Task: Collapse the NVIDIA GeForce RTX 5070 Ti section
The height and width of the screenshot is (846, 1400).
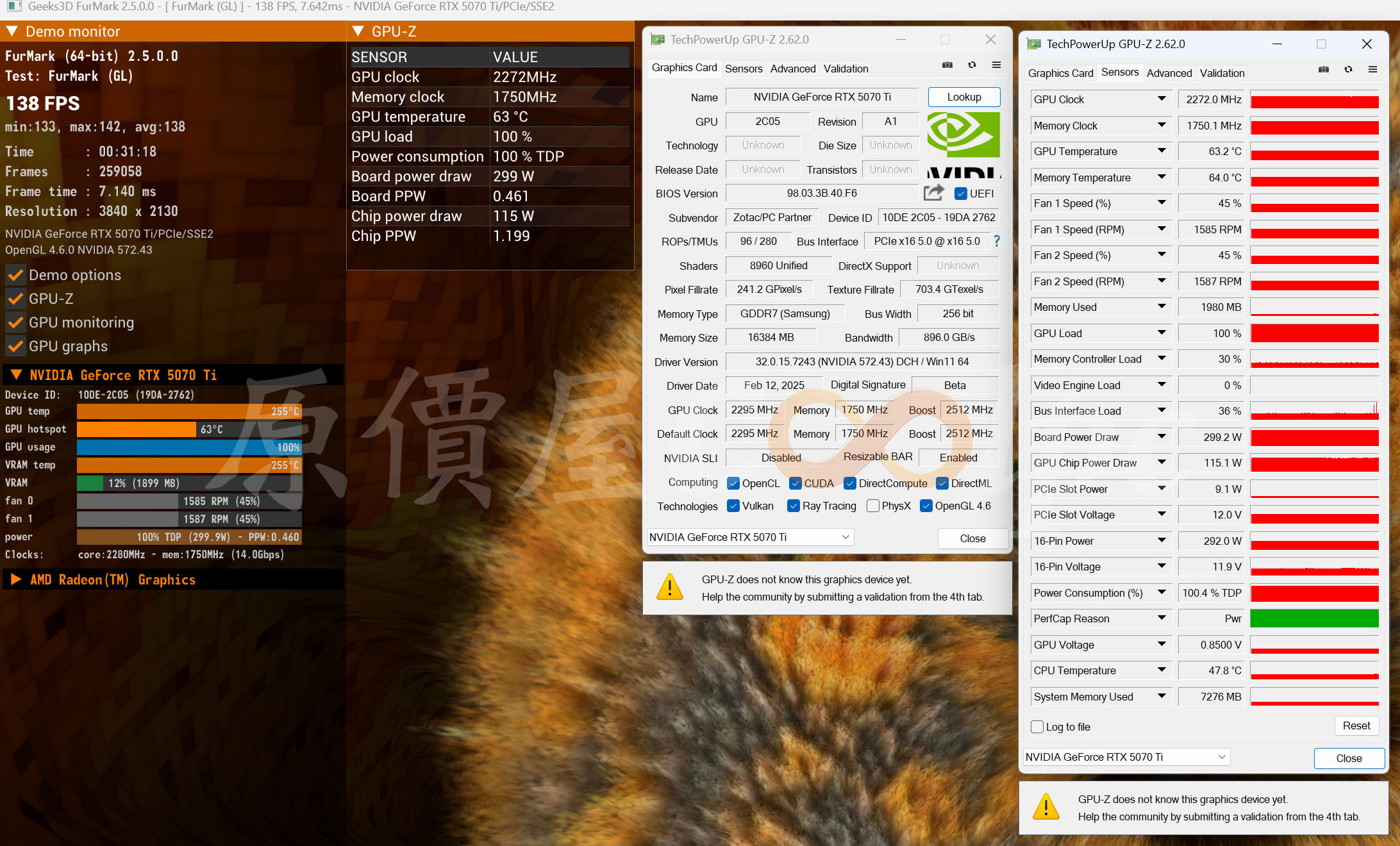Action: pyautogui.click(x=17, y=375)
